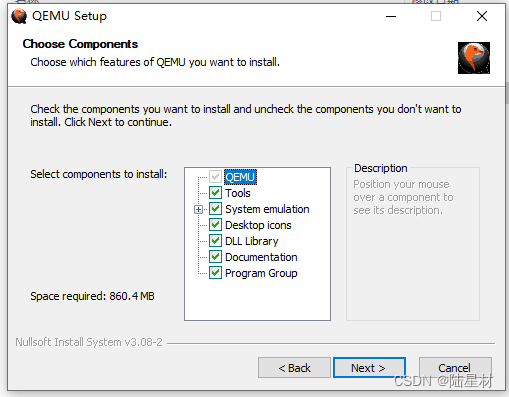Minimize the QEMU Setup window
Viewport: 509px width, 397px height.
tap(391, 16)
